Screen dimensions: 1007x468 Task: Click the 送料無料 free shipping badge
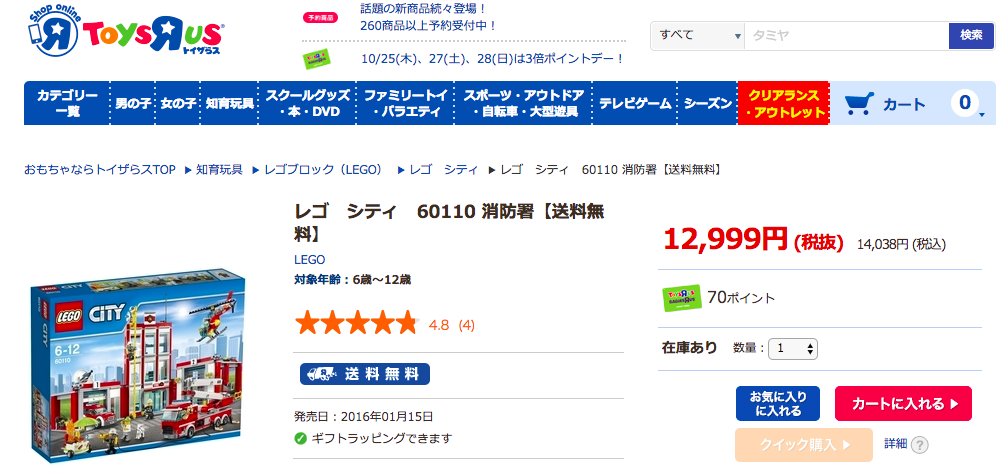[x=365, y=374]
